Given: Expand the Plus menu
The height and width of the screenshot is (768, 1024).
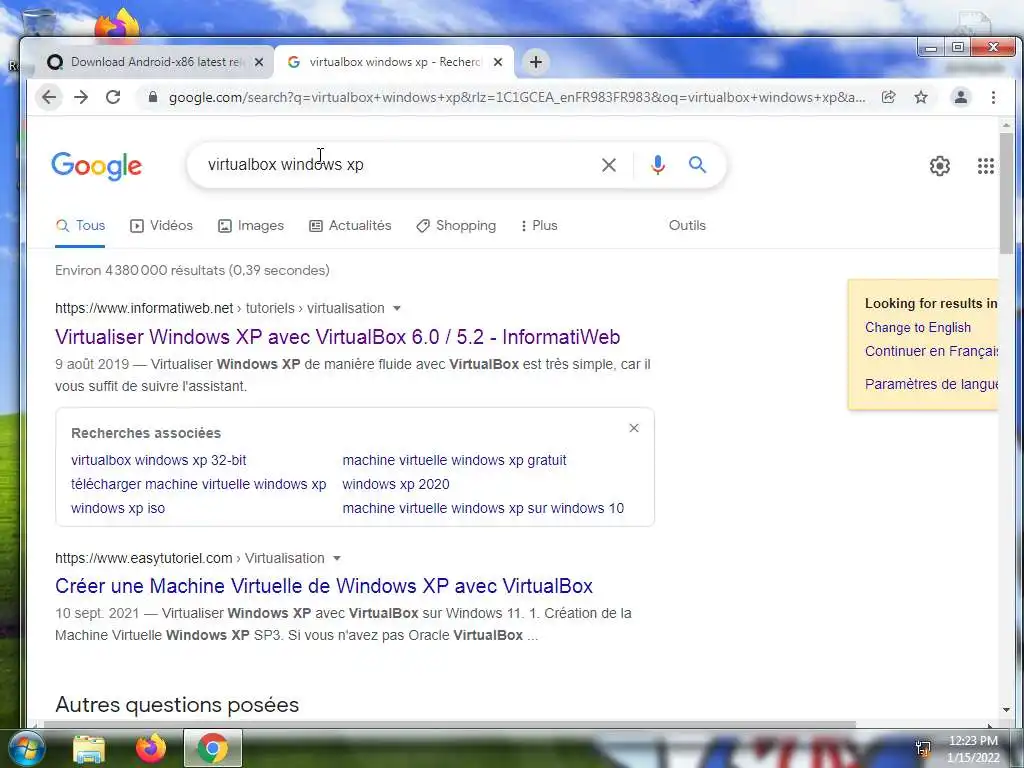Looking at the screenshot, I should tap(539, 226).
